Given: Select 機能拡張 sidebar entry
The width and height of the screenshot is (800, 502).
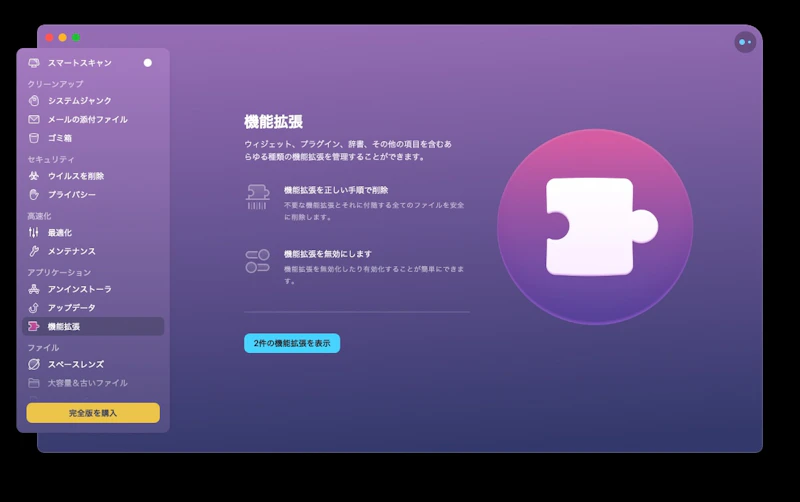Looking at the screenshot, I should (x=93, y=326).
